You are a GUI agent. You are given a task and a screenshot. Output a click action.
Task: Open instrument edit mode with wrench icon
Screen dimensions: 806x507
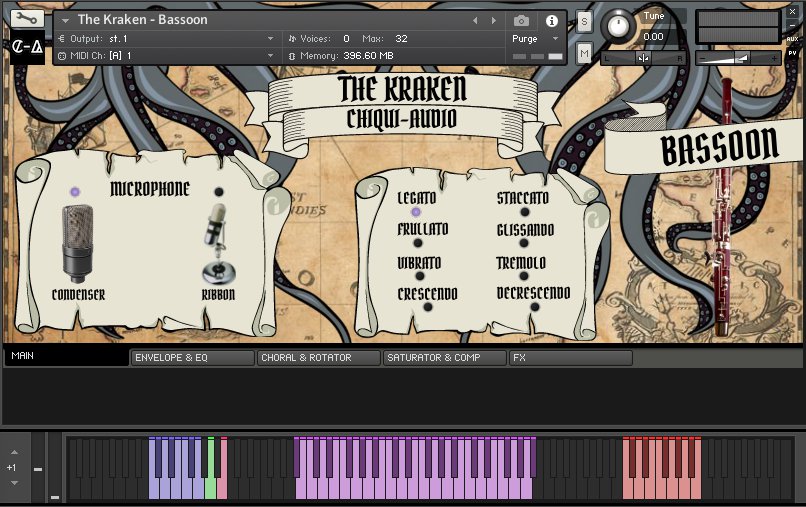pyautogui.click(x=27, y=18)
